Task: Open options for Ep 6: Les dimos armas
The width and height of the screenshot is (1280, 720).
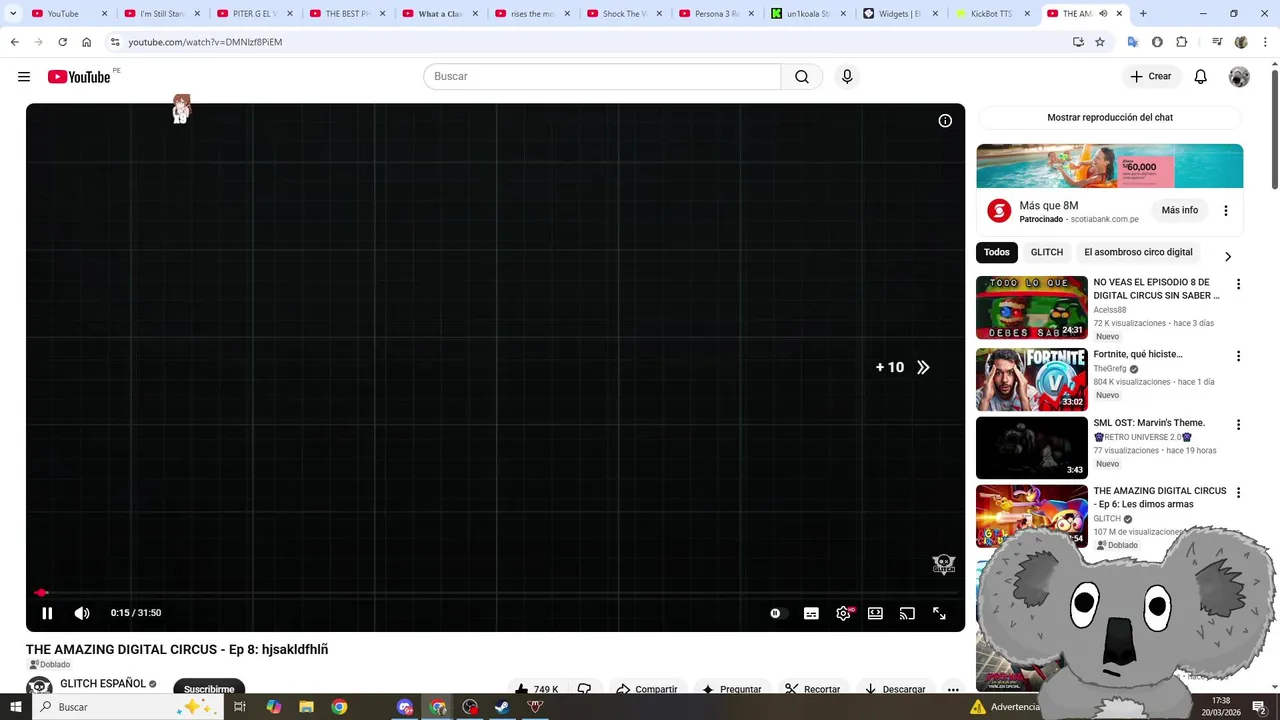Action: 1238,493
